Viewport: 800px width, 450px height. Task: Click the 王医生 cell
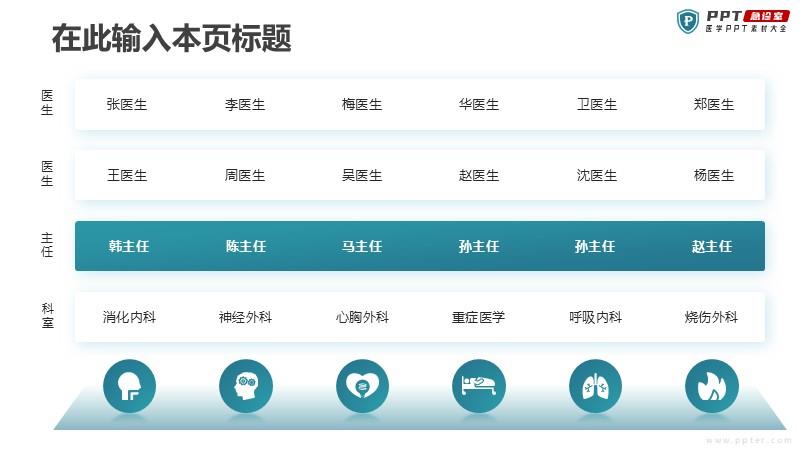pos(127,176)
